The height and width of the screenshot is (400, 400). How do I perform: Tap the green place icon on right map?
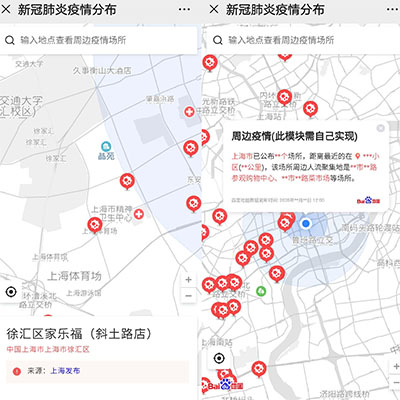click(x=261, y=291)
